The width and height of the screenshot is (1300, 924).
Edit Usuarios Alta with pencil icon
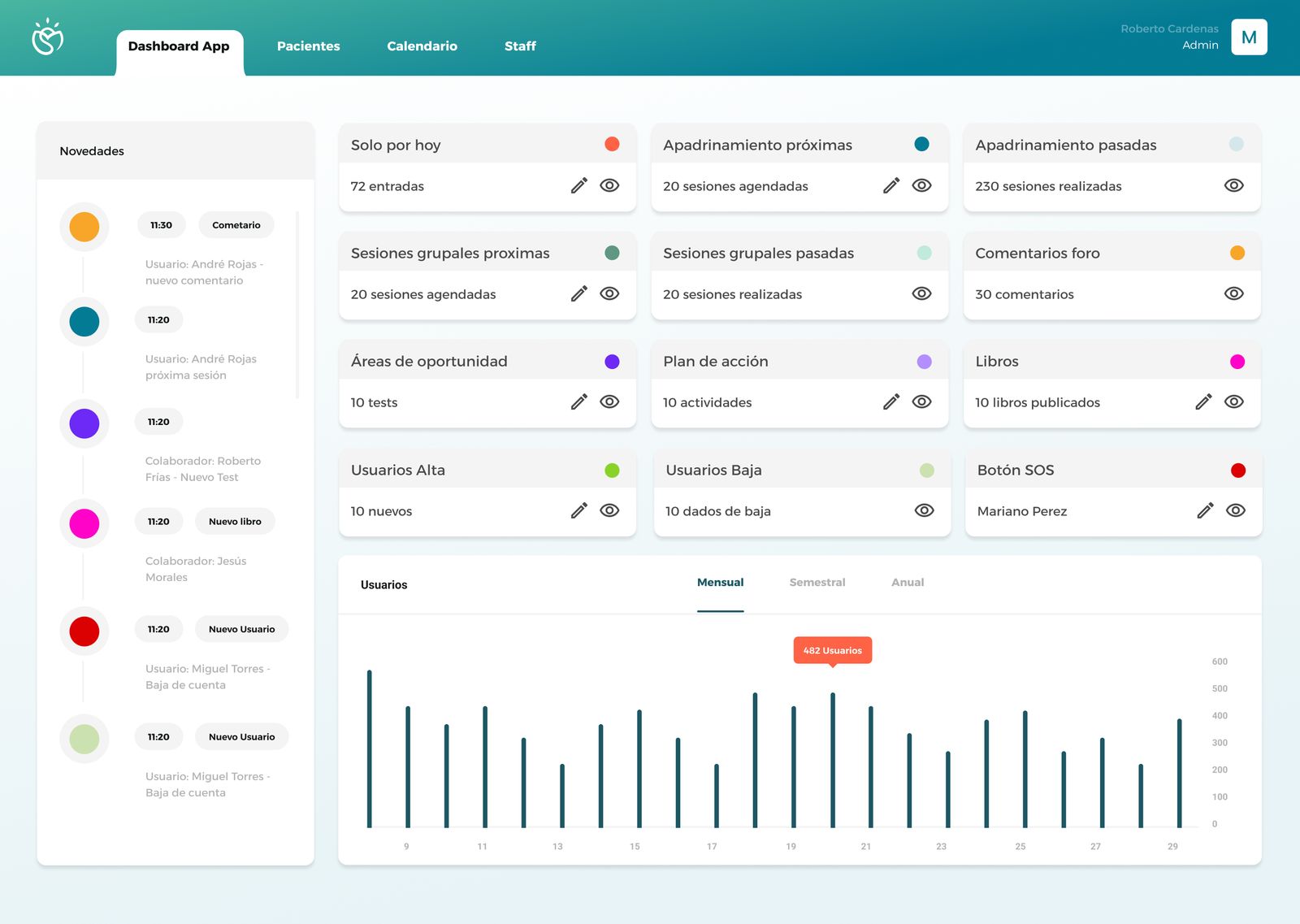pyautogui.click(x=579, y=511)
